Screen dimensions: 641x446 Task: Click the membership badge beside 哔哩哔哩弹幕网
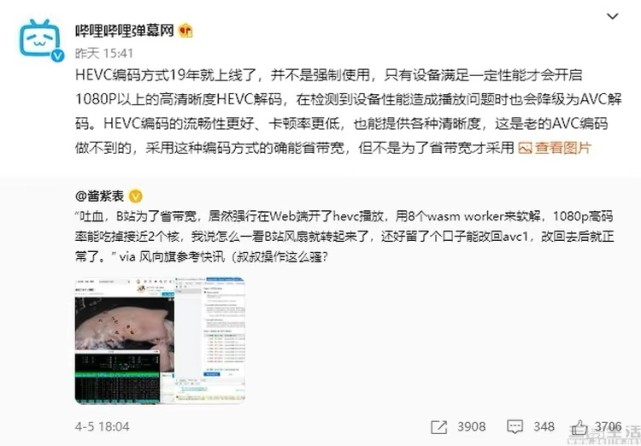[x=186, y=31]
